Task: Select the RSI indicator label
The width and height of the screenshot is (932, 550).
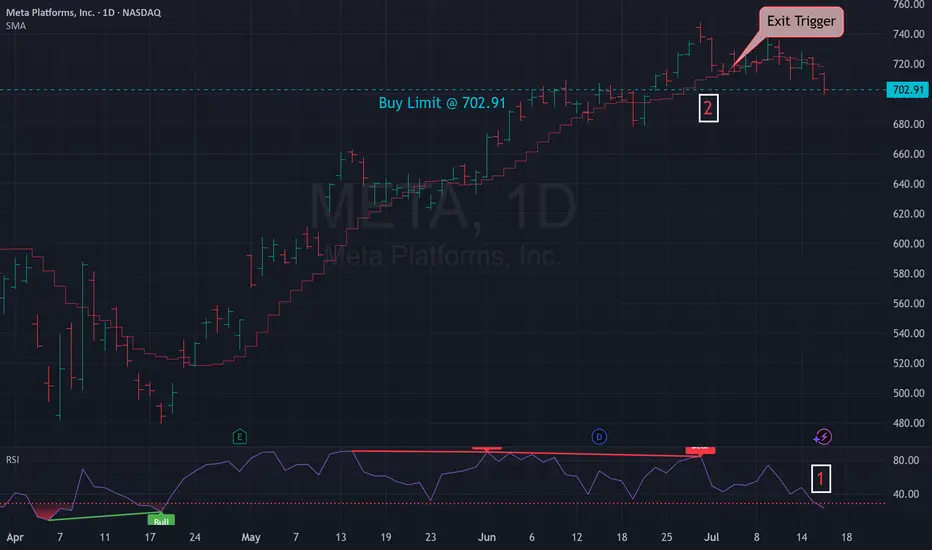Action: pos(12,460)
